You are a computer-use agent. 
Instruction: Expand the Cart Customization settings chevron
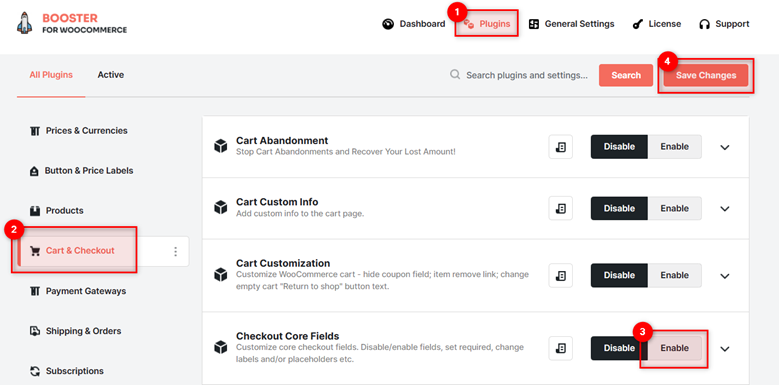pos(725,276)
